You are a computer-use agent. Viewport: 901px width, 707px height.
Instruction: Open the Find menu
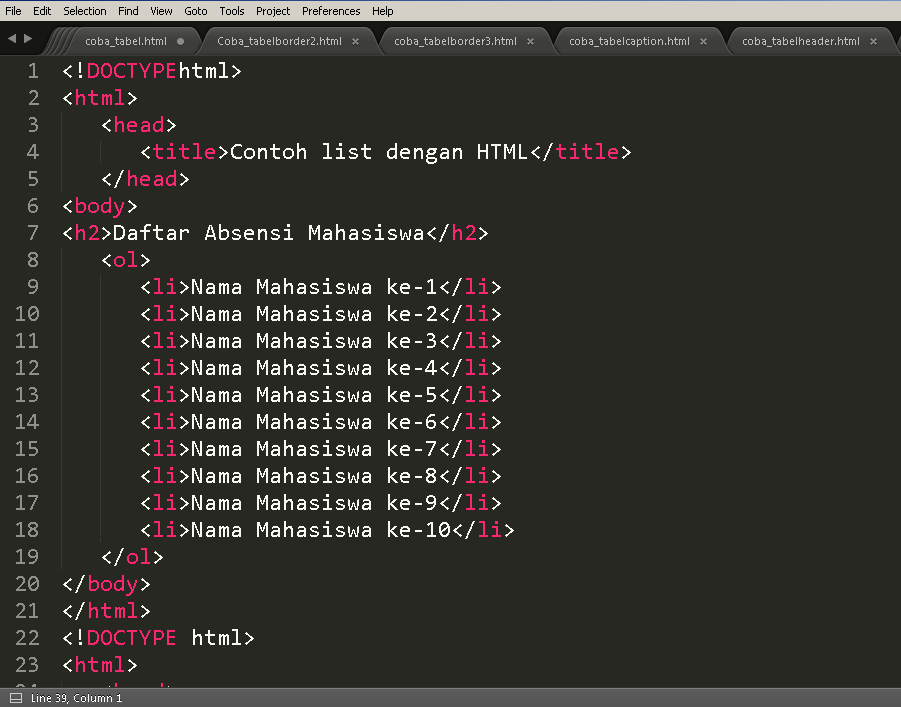[127, 11]
